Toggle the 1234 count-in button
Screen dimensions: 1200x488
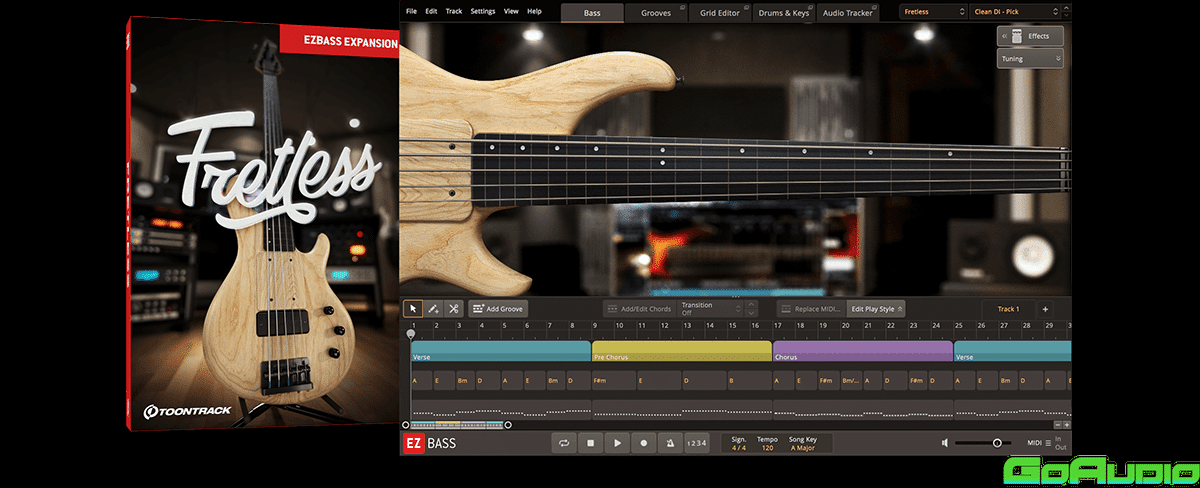pos(697,443)
